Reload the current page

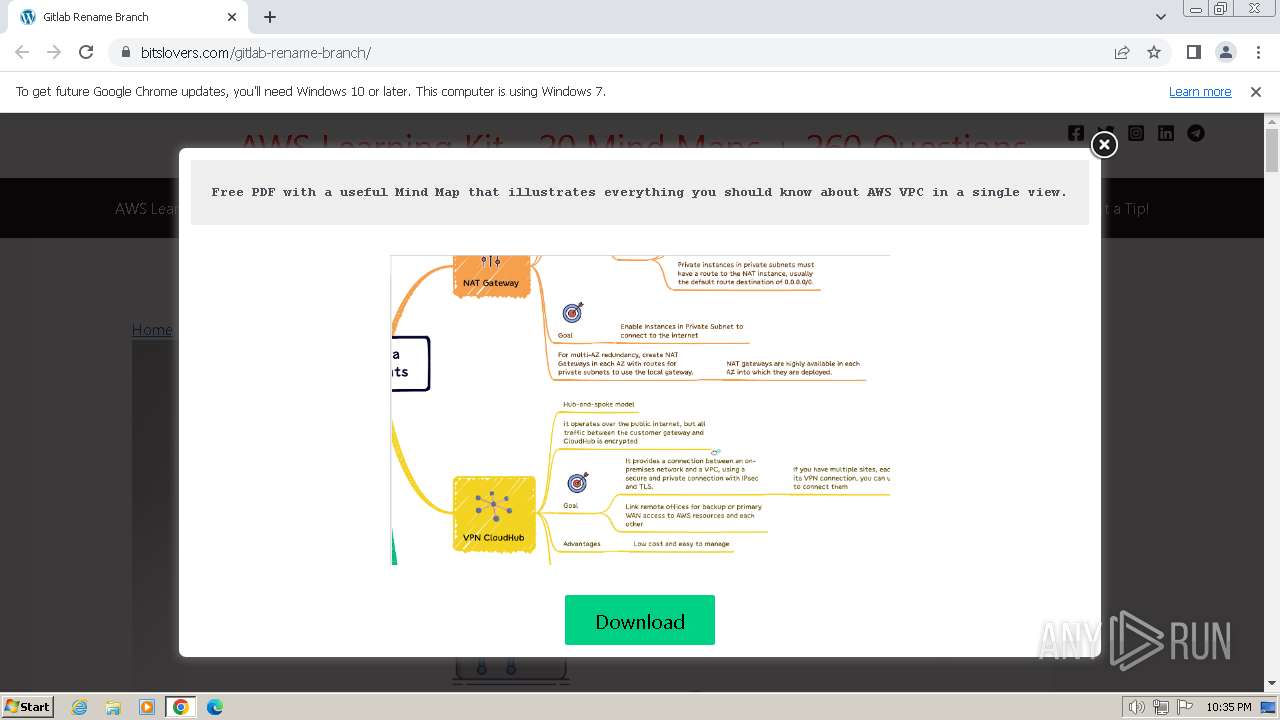click(86, 52)
